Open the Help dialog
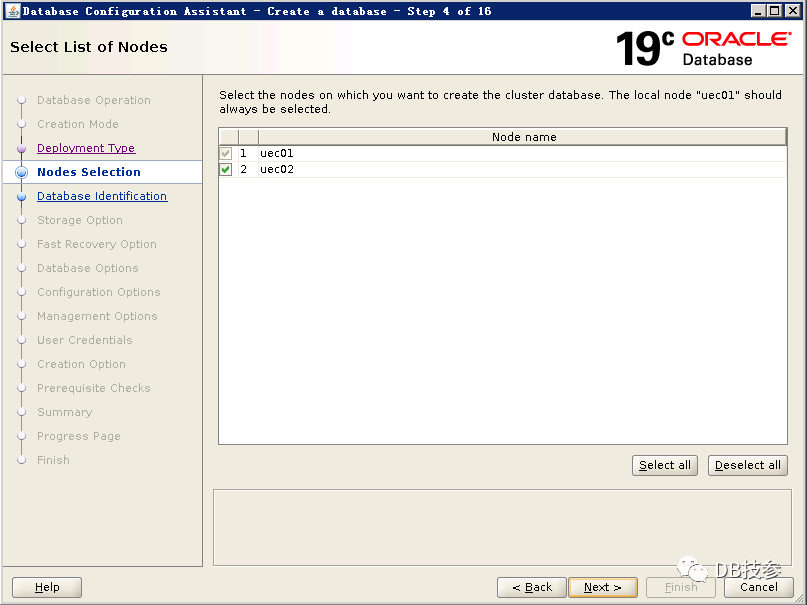 [47, 587]
